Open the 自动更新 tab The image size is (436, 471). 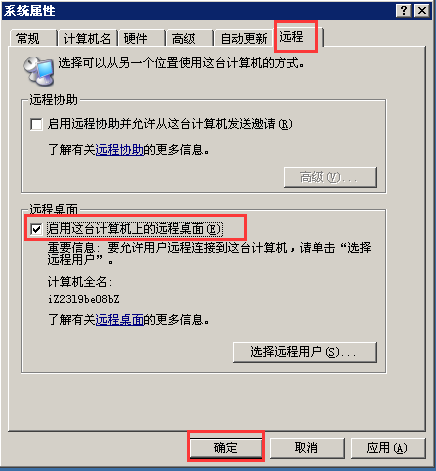[244, 38]
